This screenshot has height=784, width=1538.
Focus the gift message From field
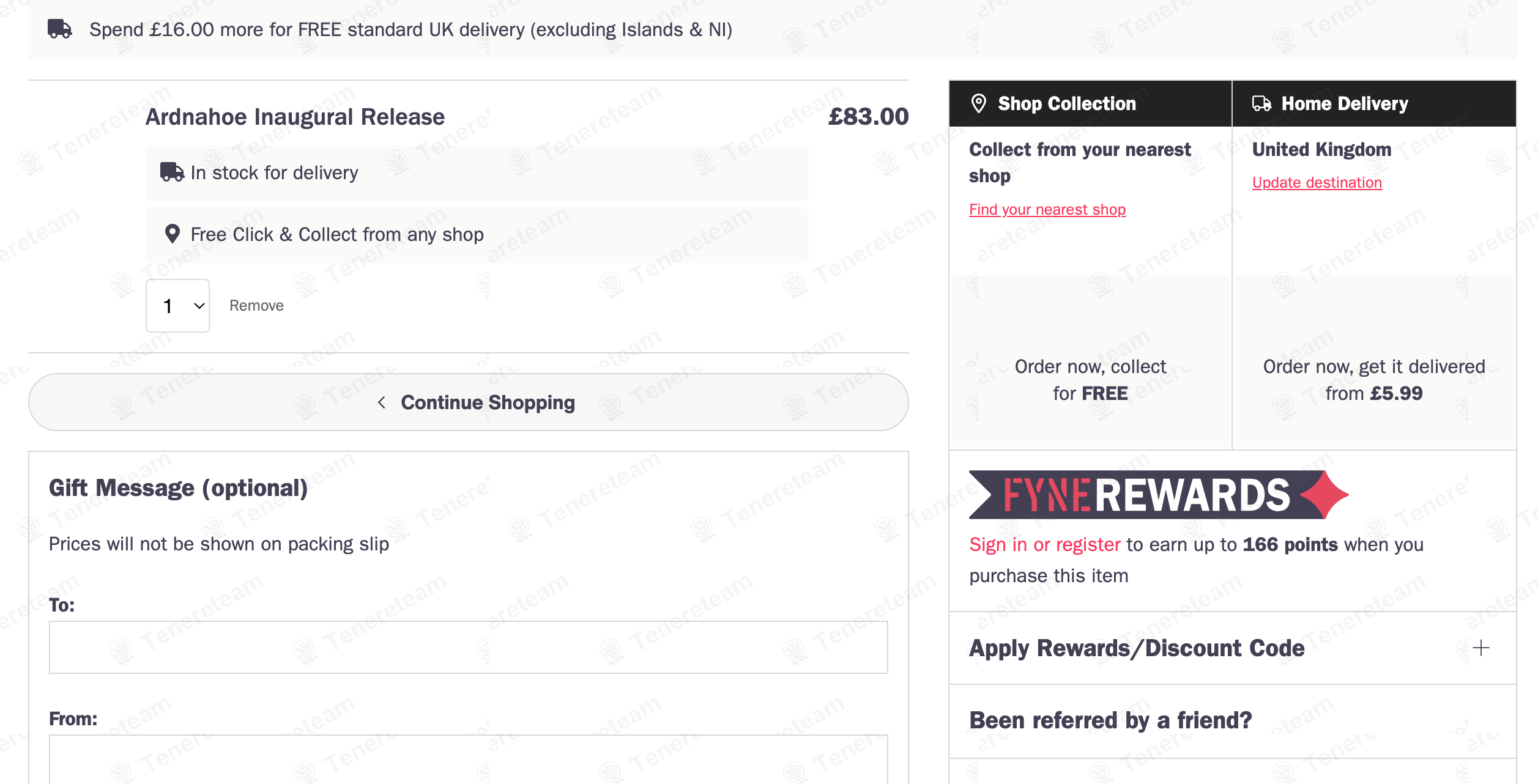(x=469, y=759)
